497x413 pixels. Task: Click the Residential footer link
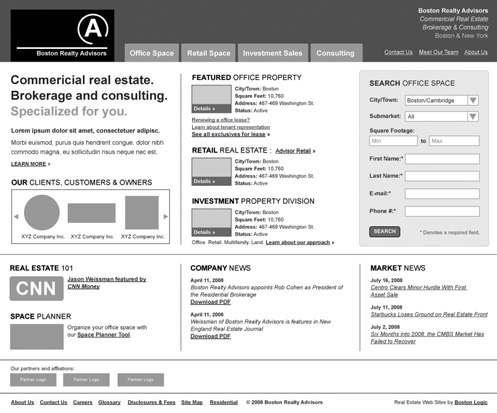224,402
